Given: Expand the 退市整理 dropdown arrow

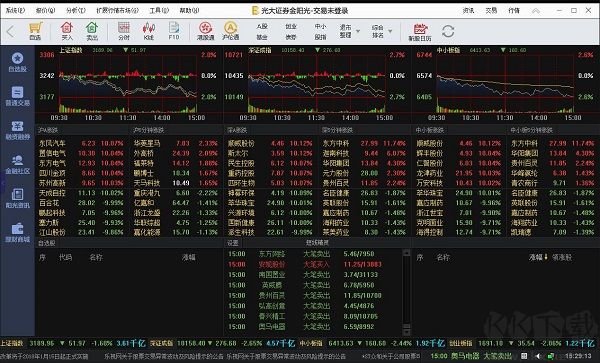Looking at the screenshot, I should point(358,31).
